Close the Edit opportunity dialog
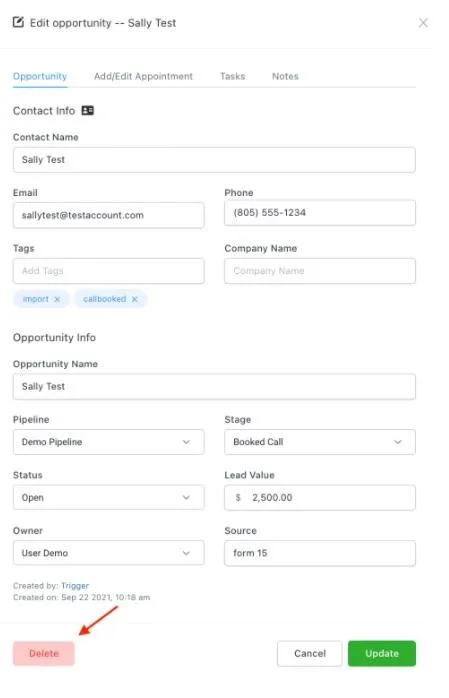Viewport: 449px width, 698px height. (423, 23)
